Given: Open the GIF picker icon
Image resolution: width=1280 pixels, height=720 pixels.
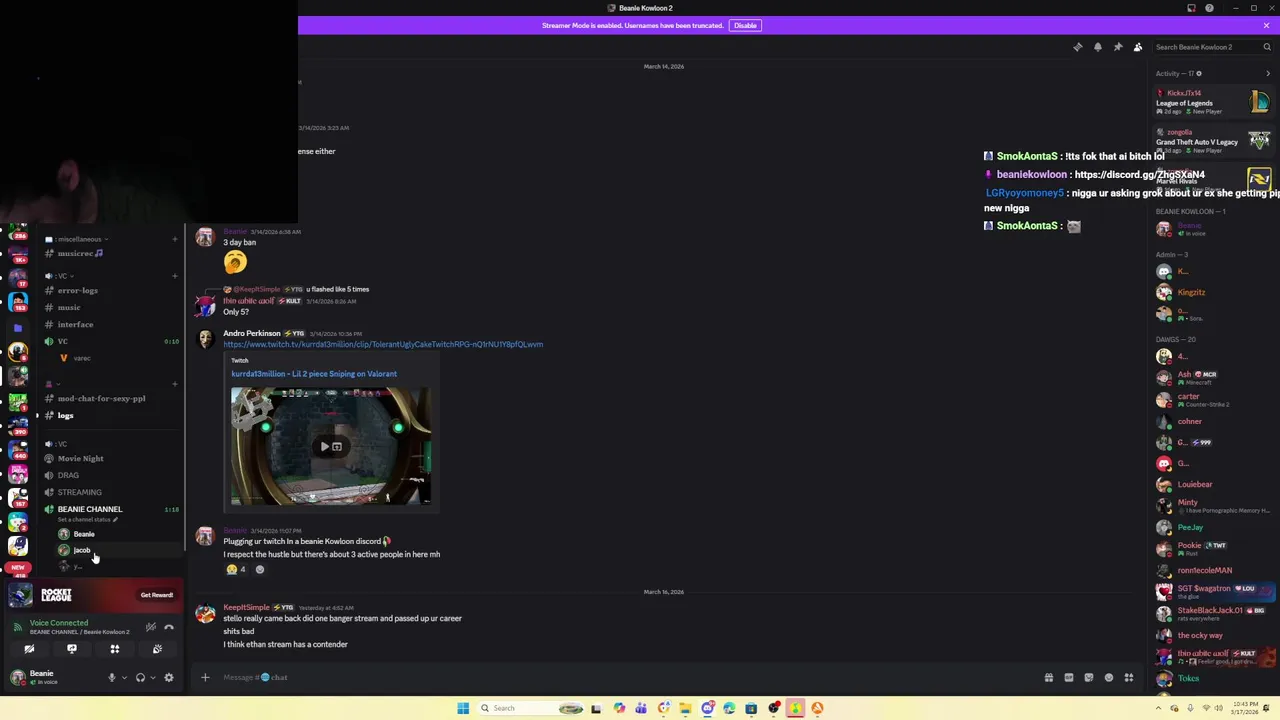Looking at the screenshot, I should coord(1068,677).
